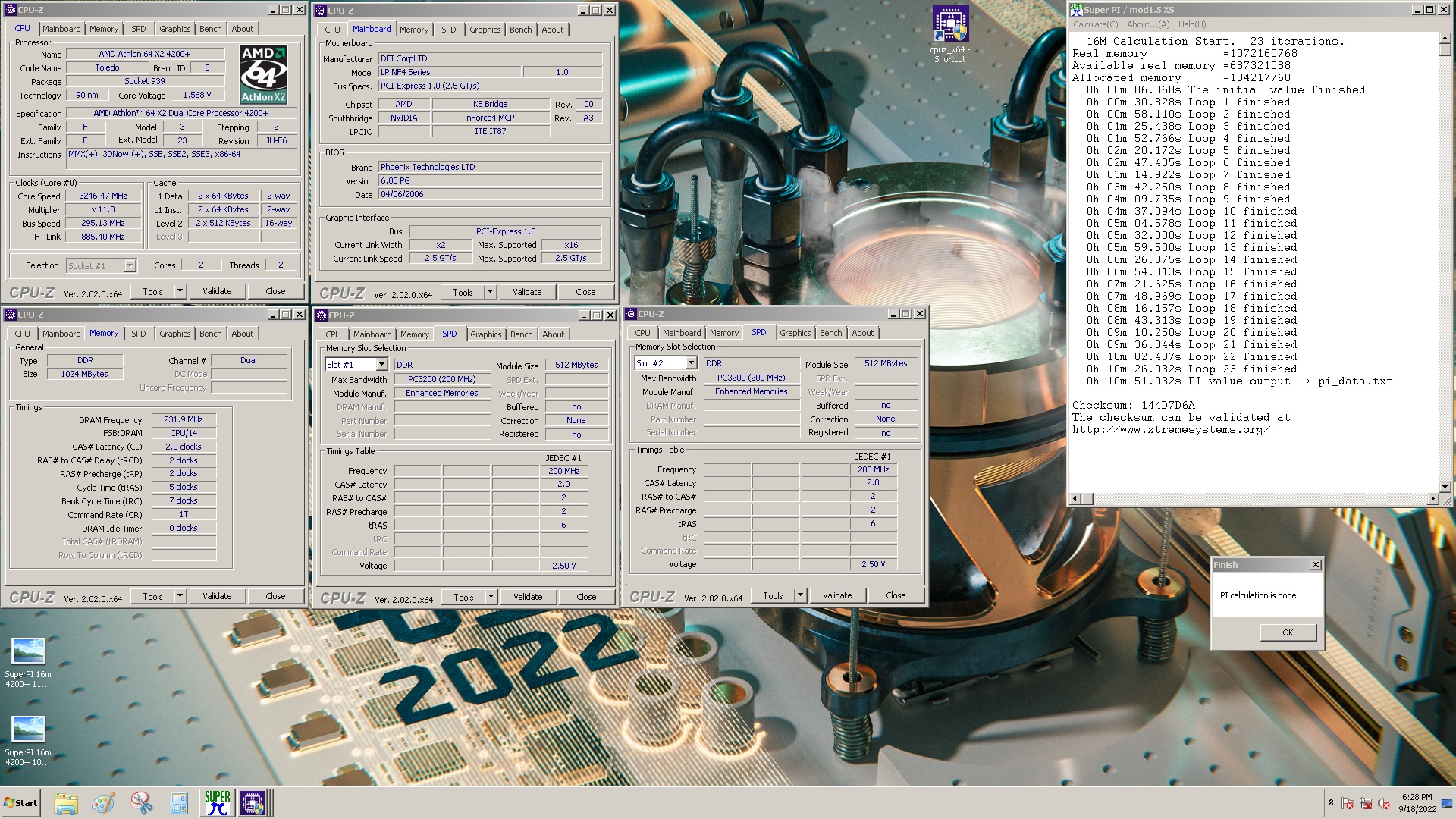Expand Tools arrow in the Memory-tab CPU-Z window
The height and width of the screenshot is (819, 1456).
180,596
